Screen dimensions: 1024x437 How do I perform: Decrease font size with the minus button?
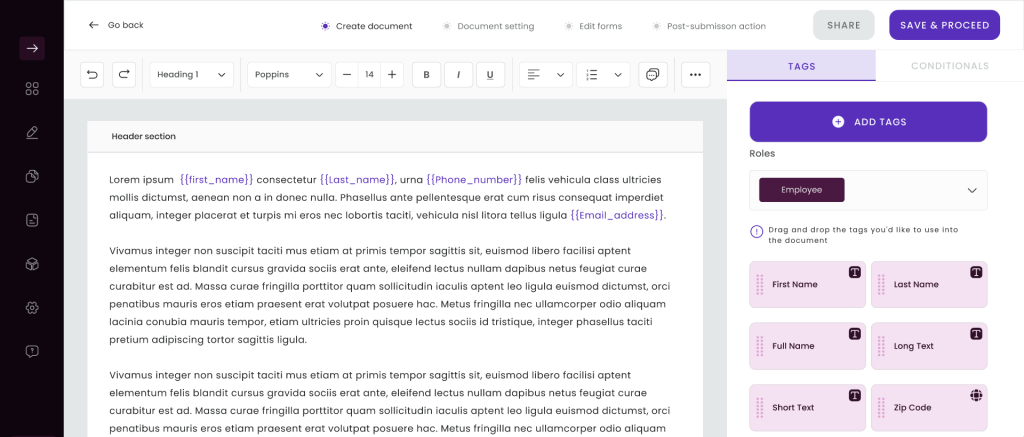click(347, 75)
